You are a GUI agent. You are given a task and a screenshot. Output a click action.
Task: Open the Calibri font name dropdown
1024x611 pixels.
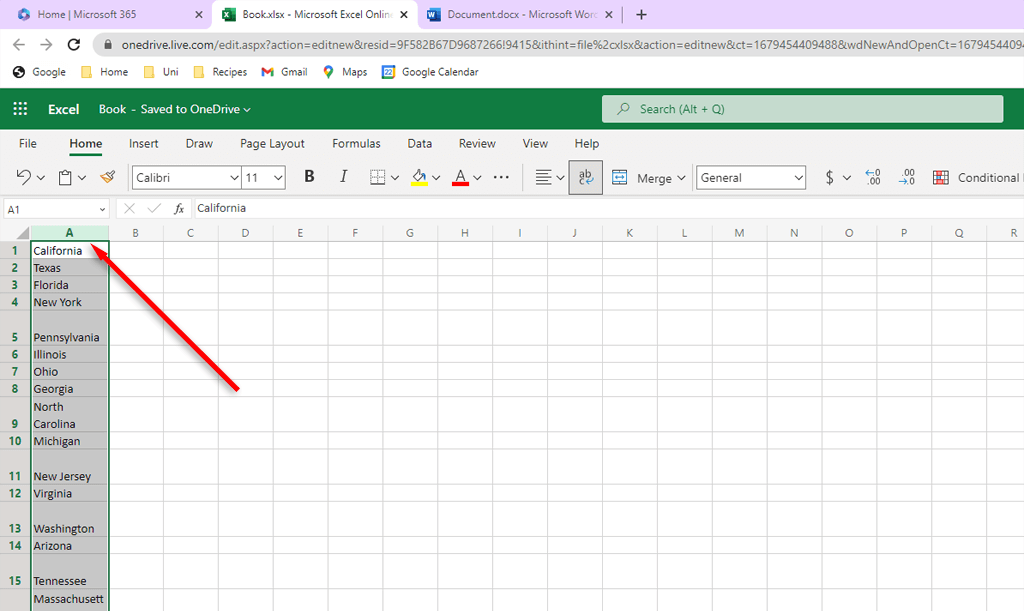(187, 177)
